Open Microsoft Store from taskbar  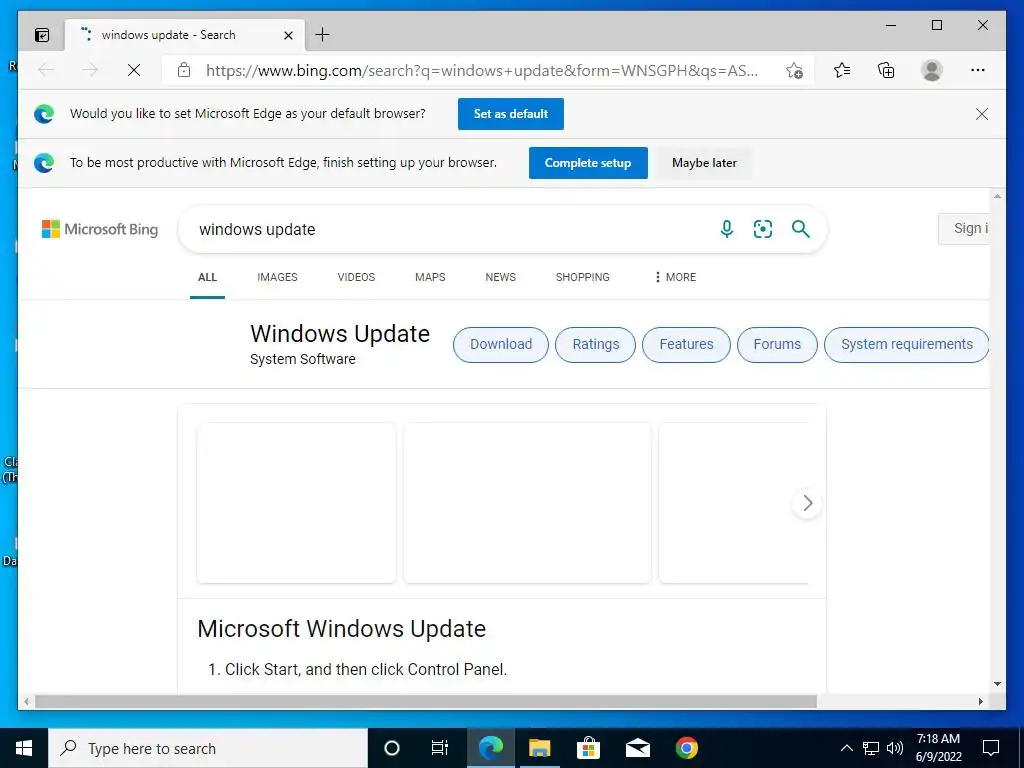tap(588, 748)
